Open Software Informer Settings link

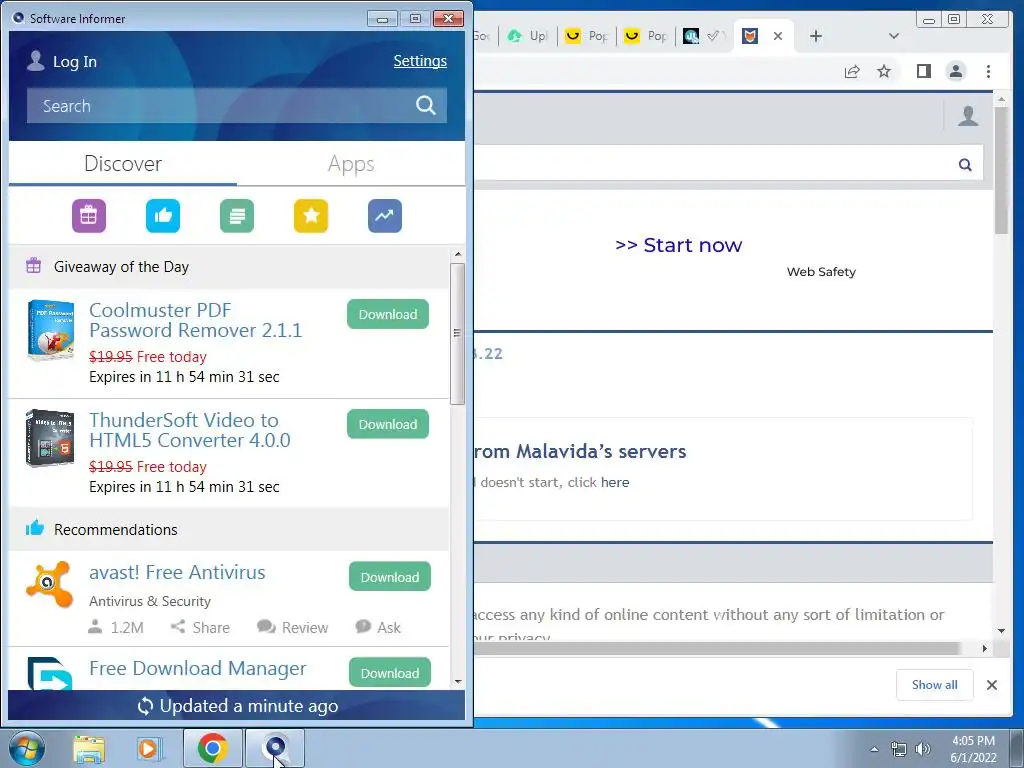click(x=420, y=61)
